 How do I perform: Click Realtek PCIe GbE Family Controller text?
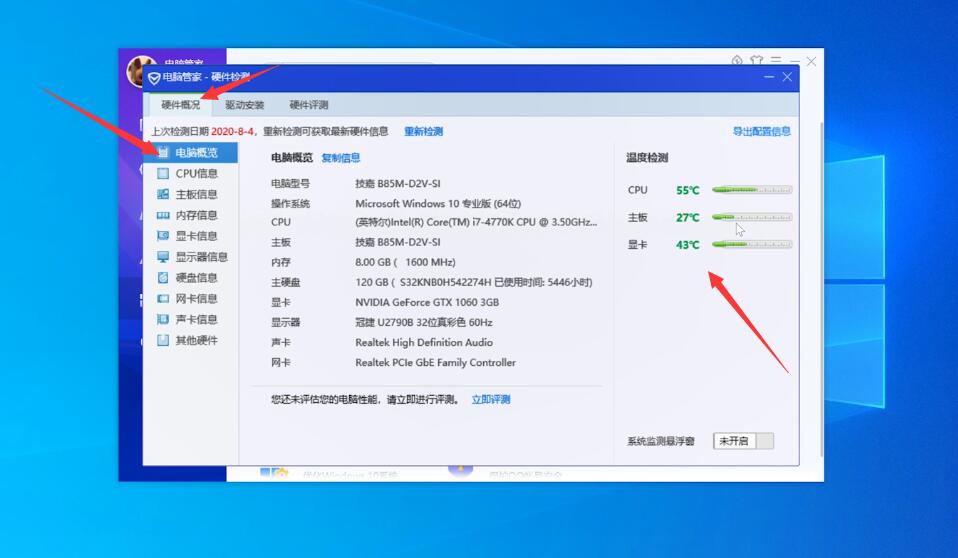pos(436,362)
